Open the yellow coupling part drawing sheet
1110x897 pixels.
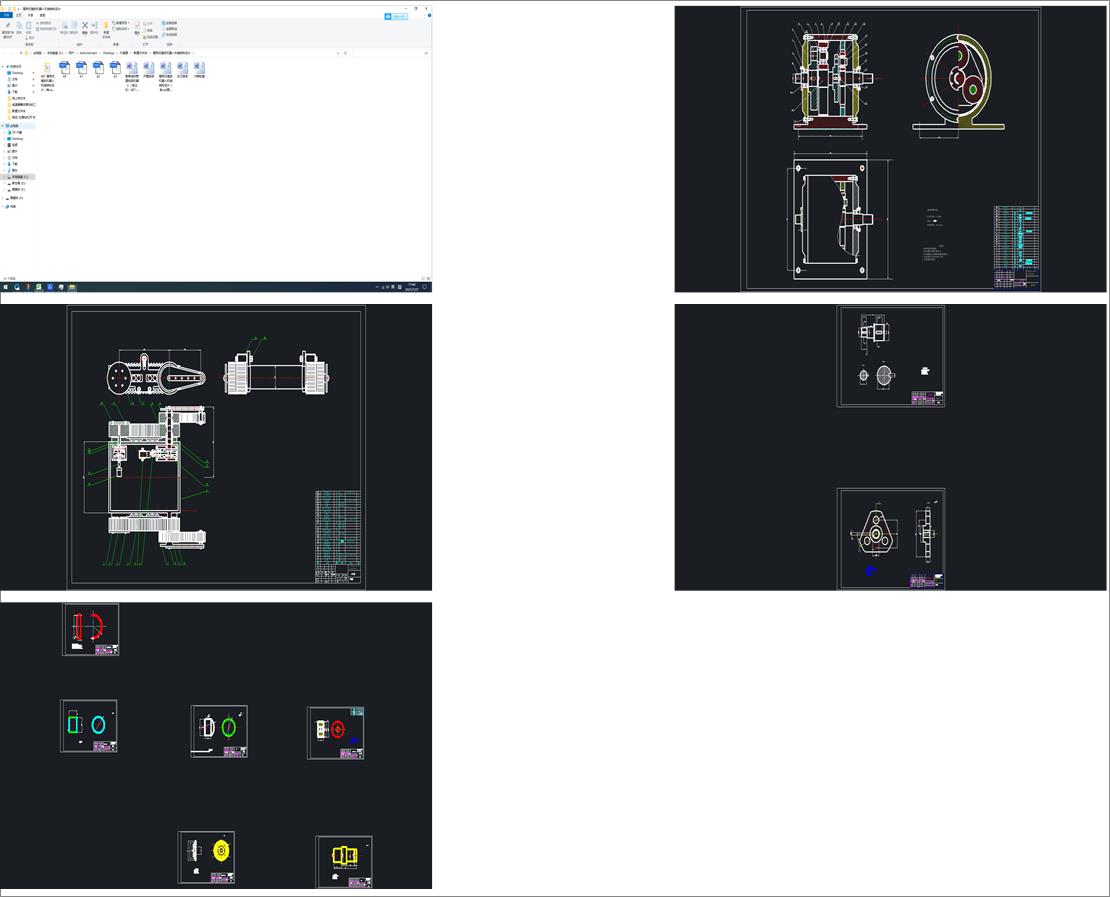click(343, 862)
